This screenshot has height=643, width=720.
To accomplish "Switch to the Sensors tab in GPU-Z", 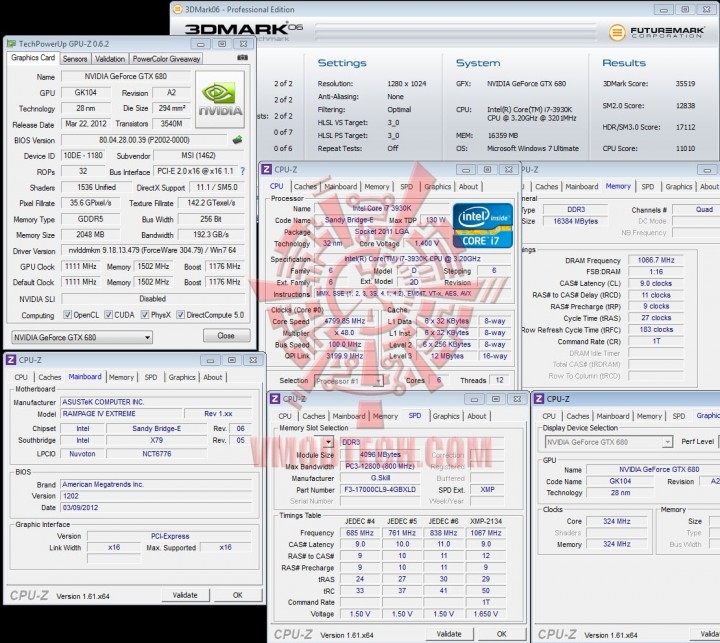I will tap(75, 59).
